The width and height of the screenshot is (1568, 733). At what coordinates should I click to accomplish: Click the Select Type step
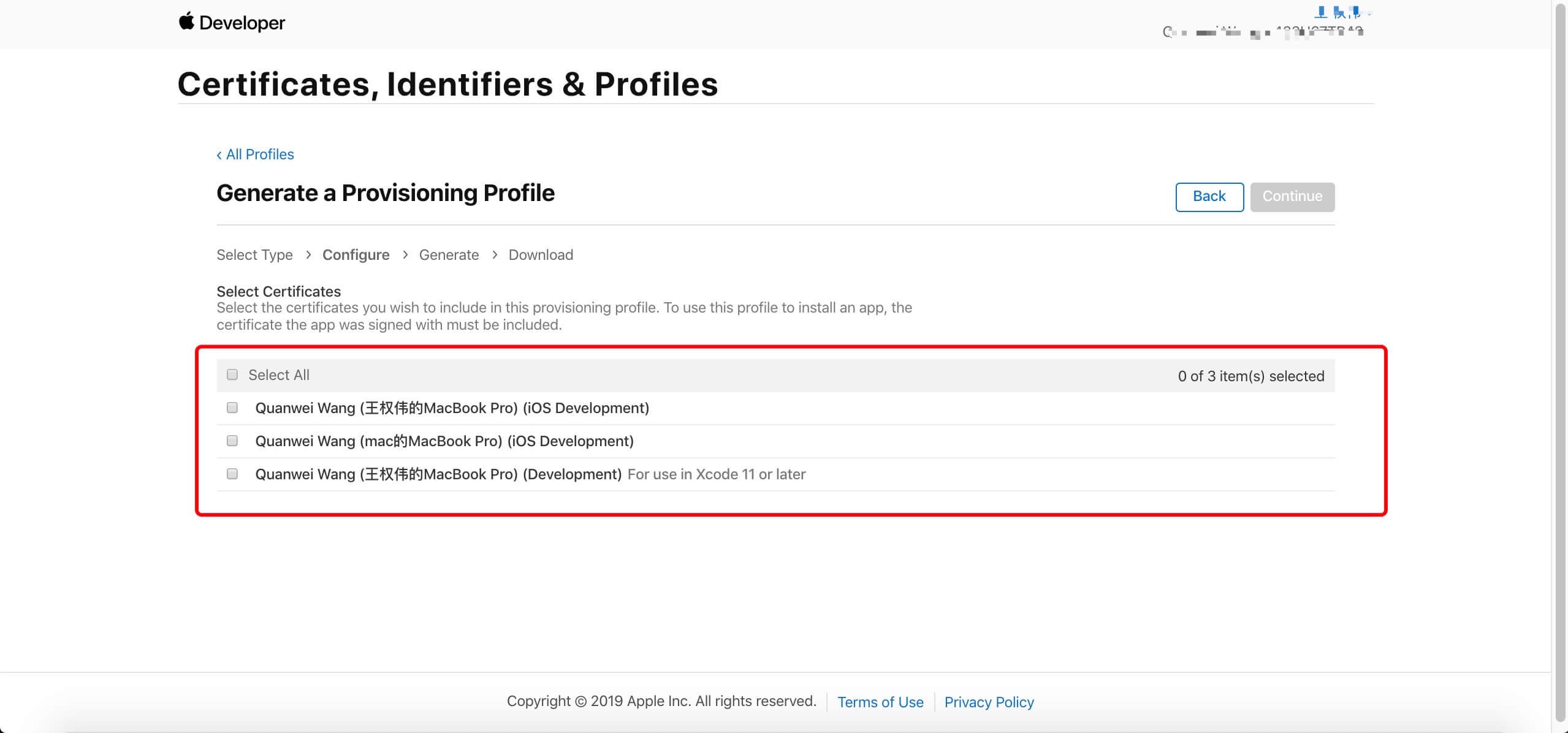[254, 255]
